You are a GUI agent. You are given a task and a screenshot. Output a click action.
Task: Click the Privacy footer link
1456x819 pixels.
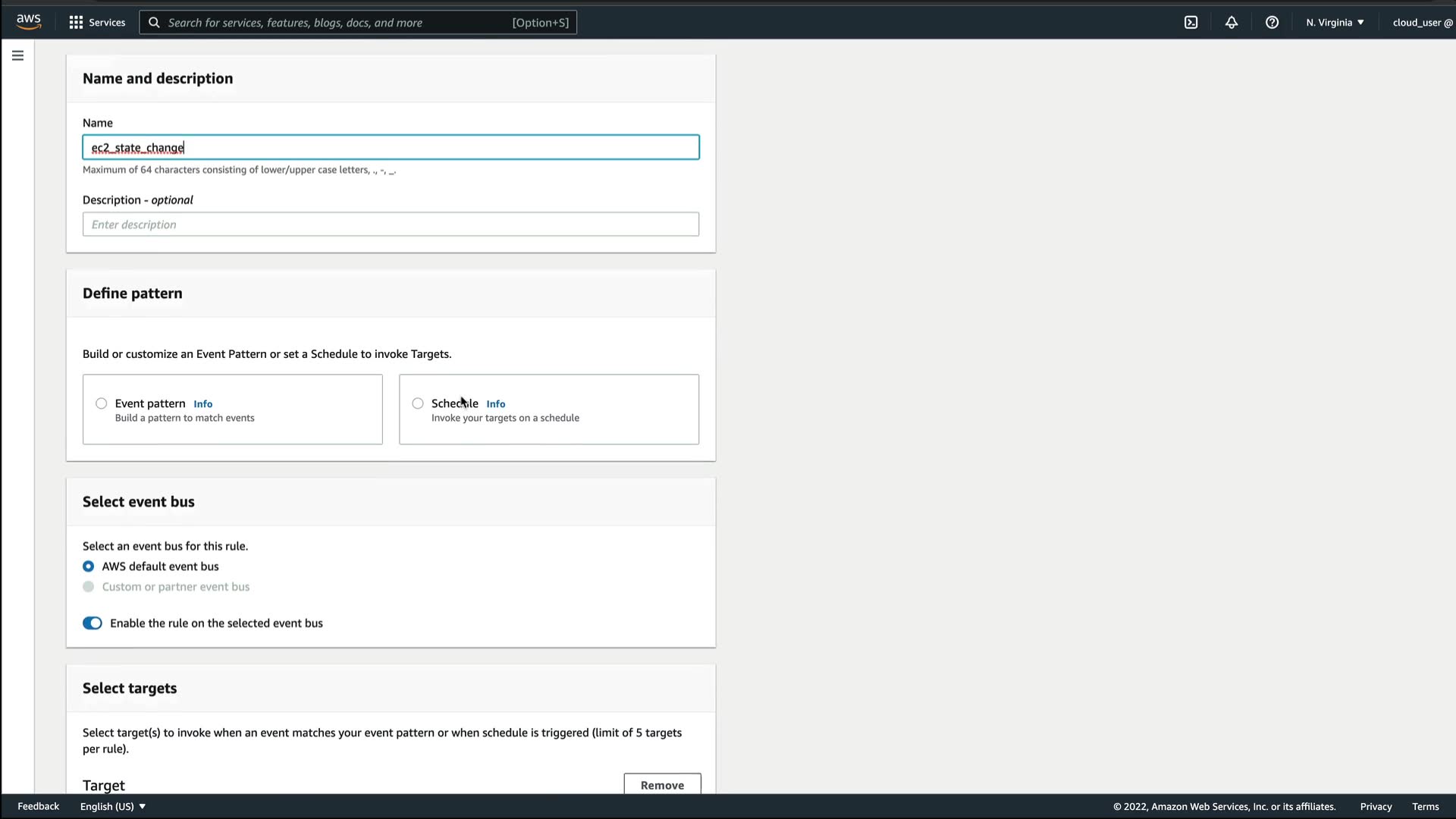[1376, 806]
